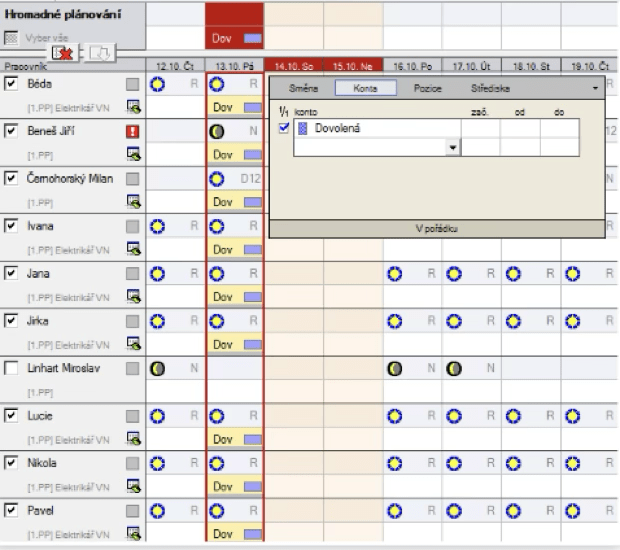The height and width of the screenshot is (550, 620).
Task: Select Jana's day shift icon on 16.10.
Action: [x=395, y=274]
